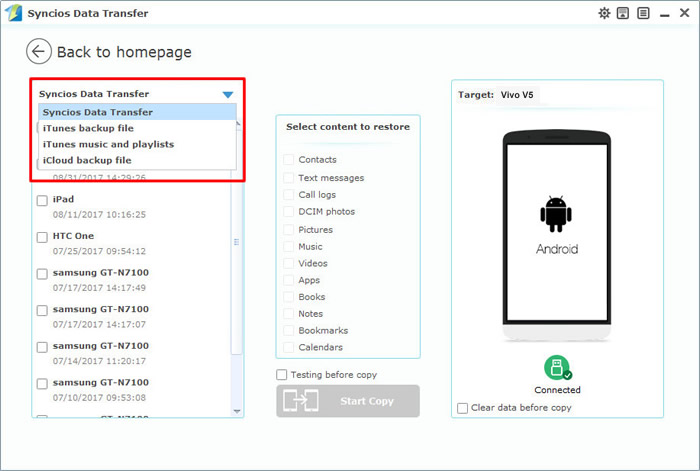
Task: Tick the Apps checkbox
Action: pos(289,280)
